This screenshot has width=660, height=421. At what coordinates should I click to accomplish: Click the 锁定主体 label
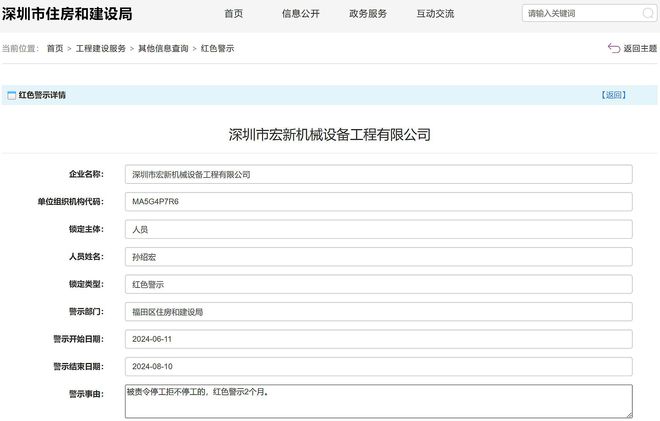pos(86,229)
